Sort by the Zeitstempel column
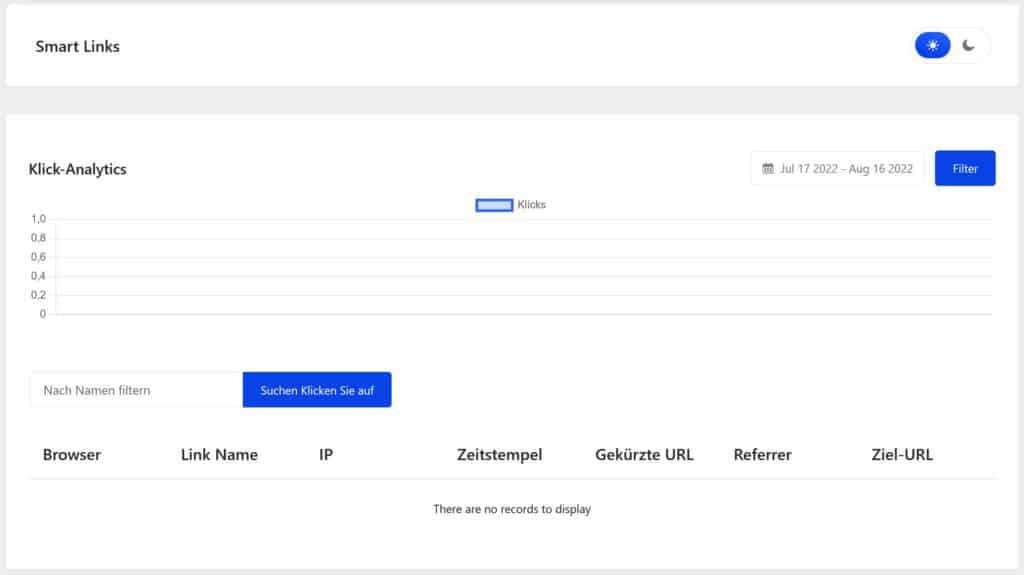1024x575 pixels. click(500, 455)
